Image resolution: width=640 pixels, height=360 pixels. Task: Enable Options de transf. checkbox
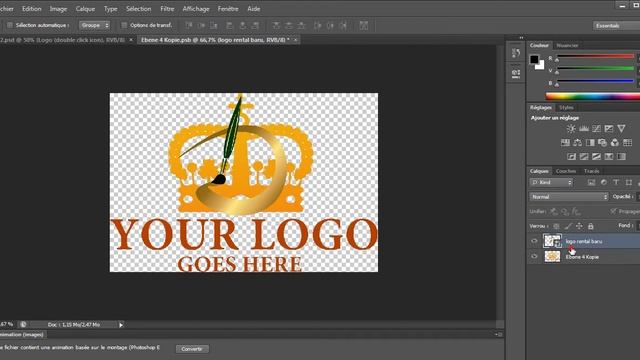pyautogui.click(x=124, y=25)
